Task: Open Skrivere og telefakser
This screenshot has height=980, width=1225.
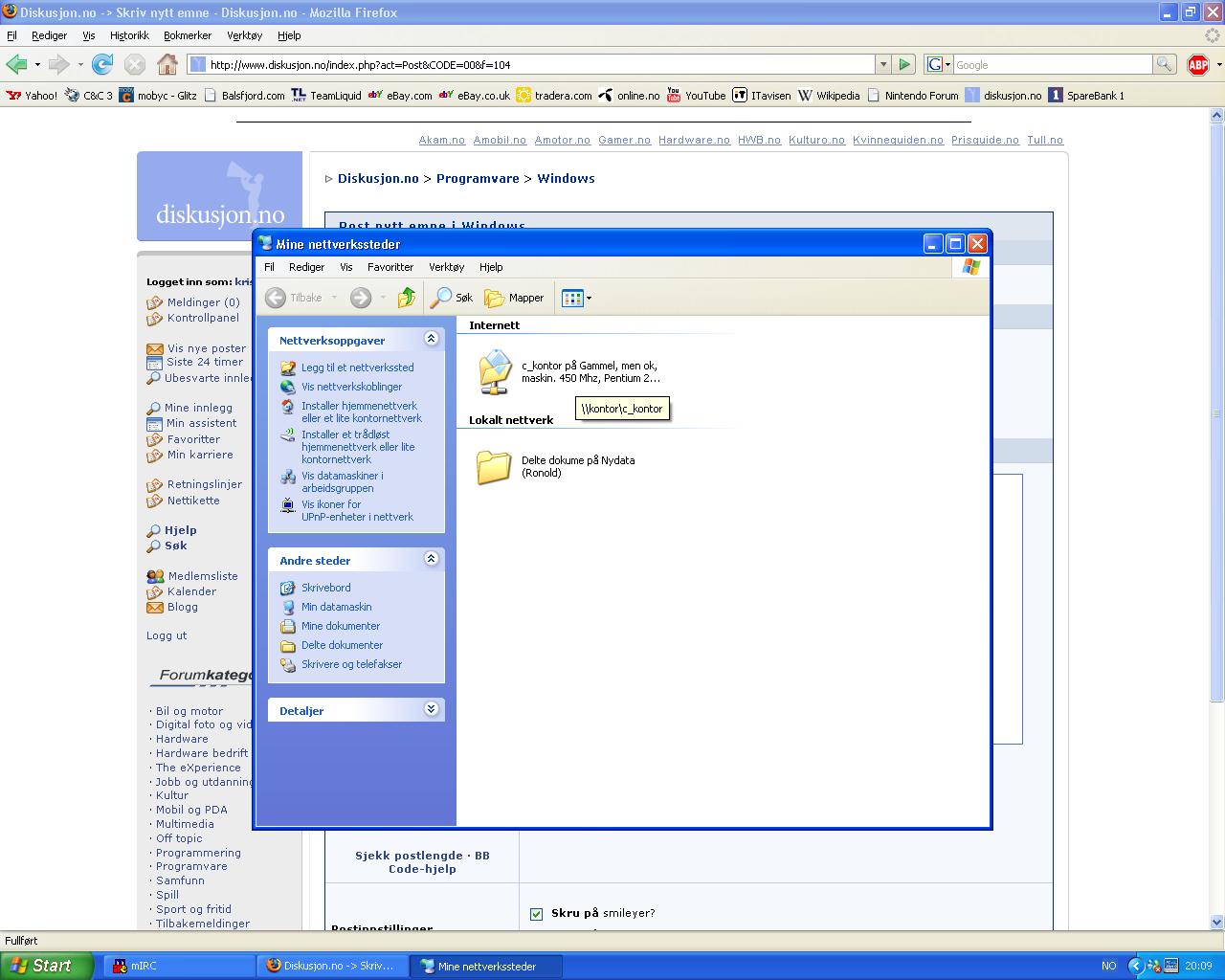Action: pyautogui.click(x=352, y=664)
